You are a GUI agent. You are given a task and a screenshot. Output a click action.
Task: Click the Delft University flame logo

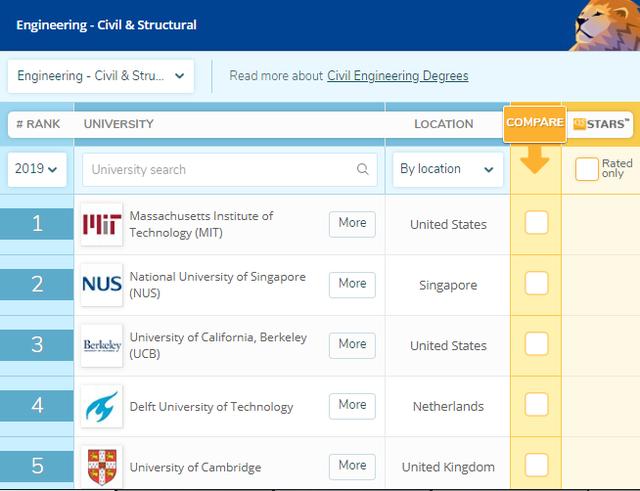[x=101, y=406]
